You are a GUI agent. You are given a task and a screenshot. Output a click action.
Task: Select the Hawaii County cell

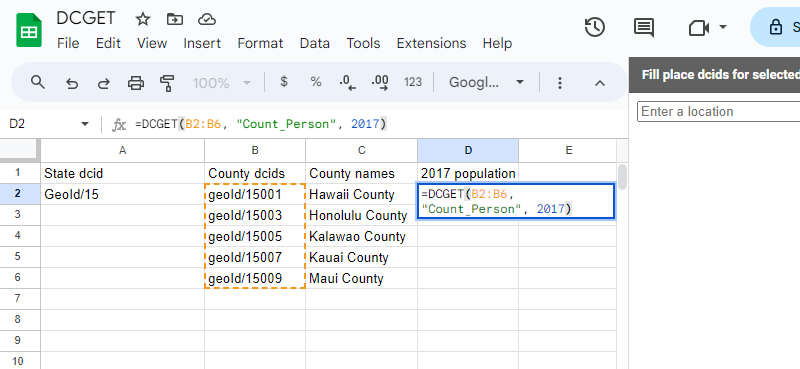(361, 194)
